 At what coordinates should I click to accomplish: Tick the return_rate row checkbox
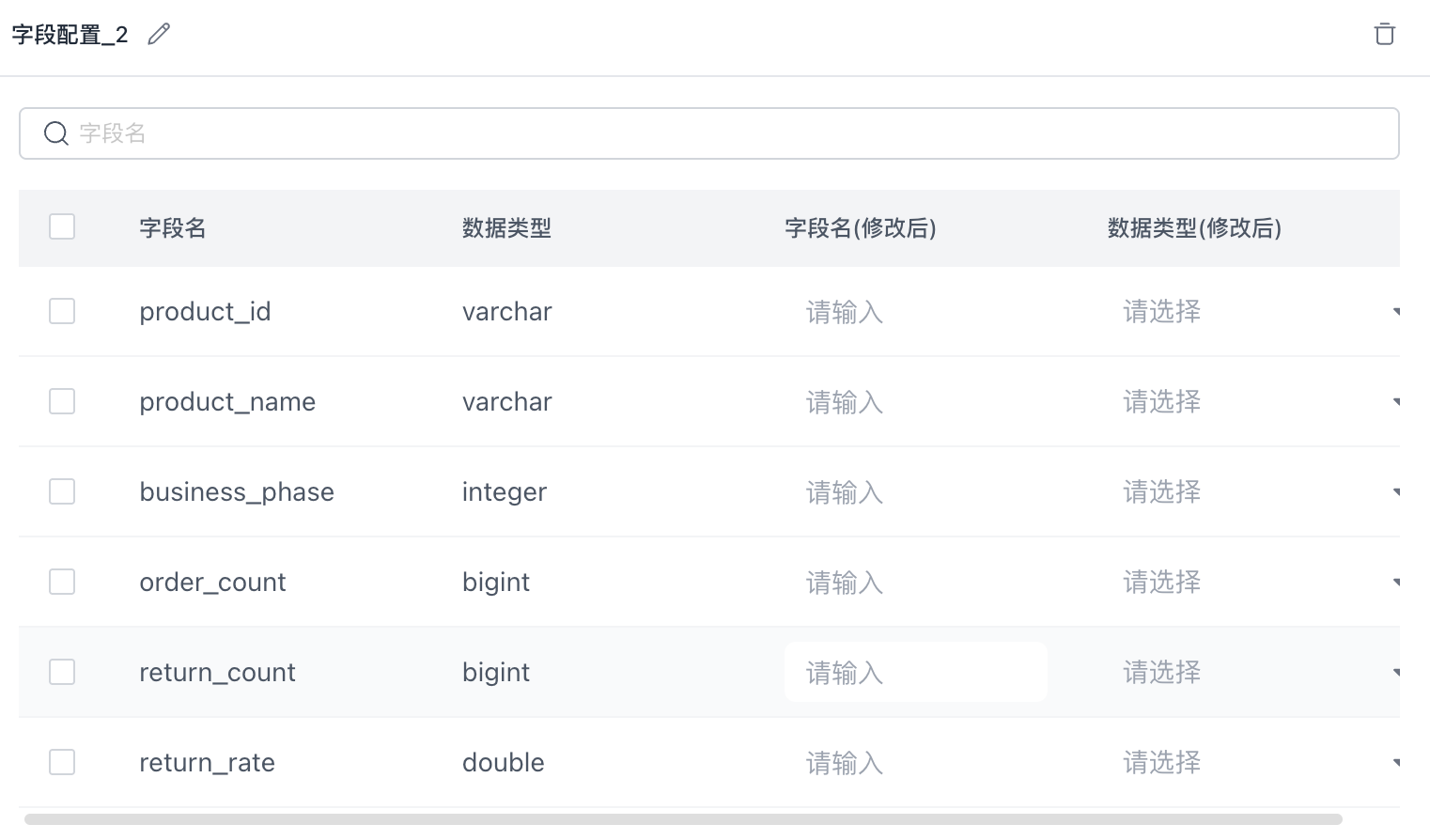[x=62, y=762]
